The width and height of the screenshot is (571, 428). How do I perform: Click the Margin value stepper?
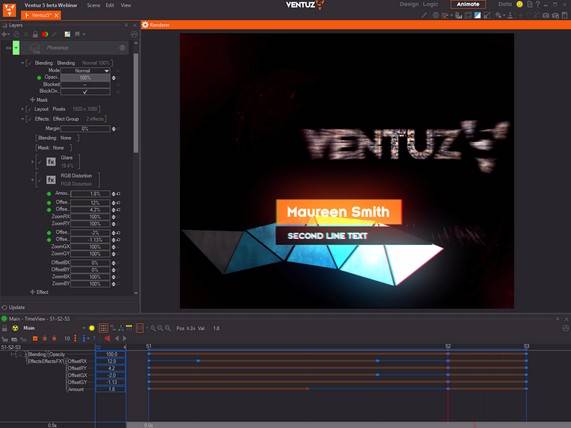[x=114, y=129]
